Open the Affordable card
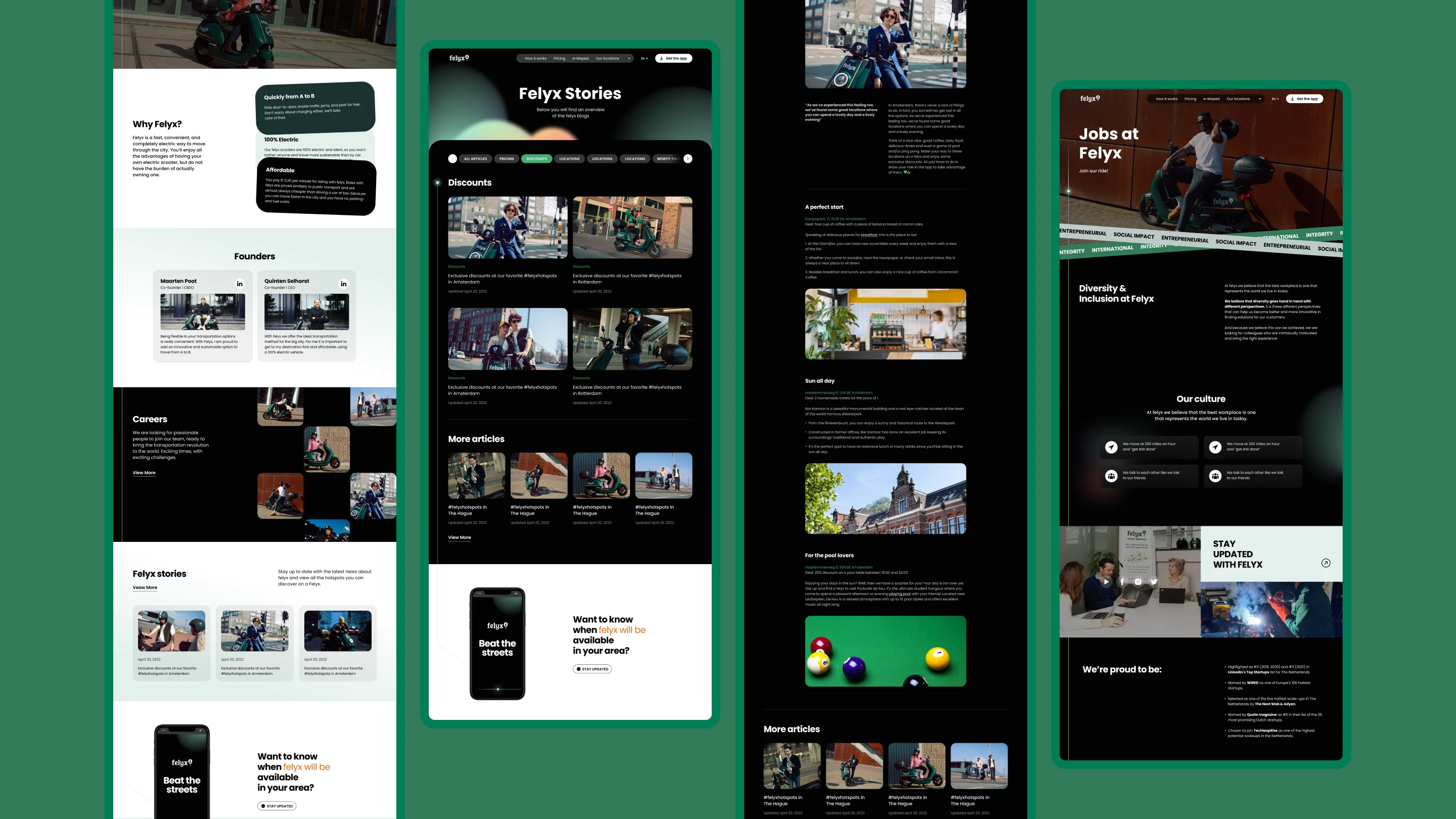 coord(316,187)
